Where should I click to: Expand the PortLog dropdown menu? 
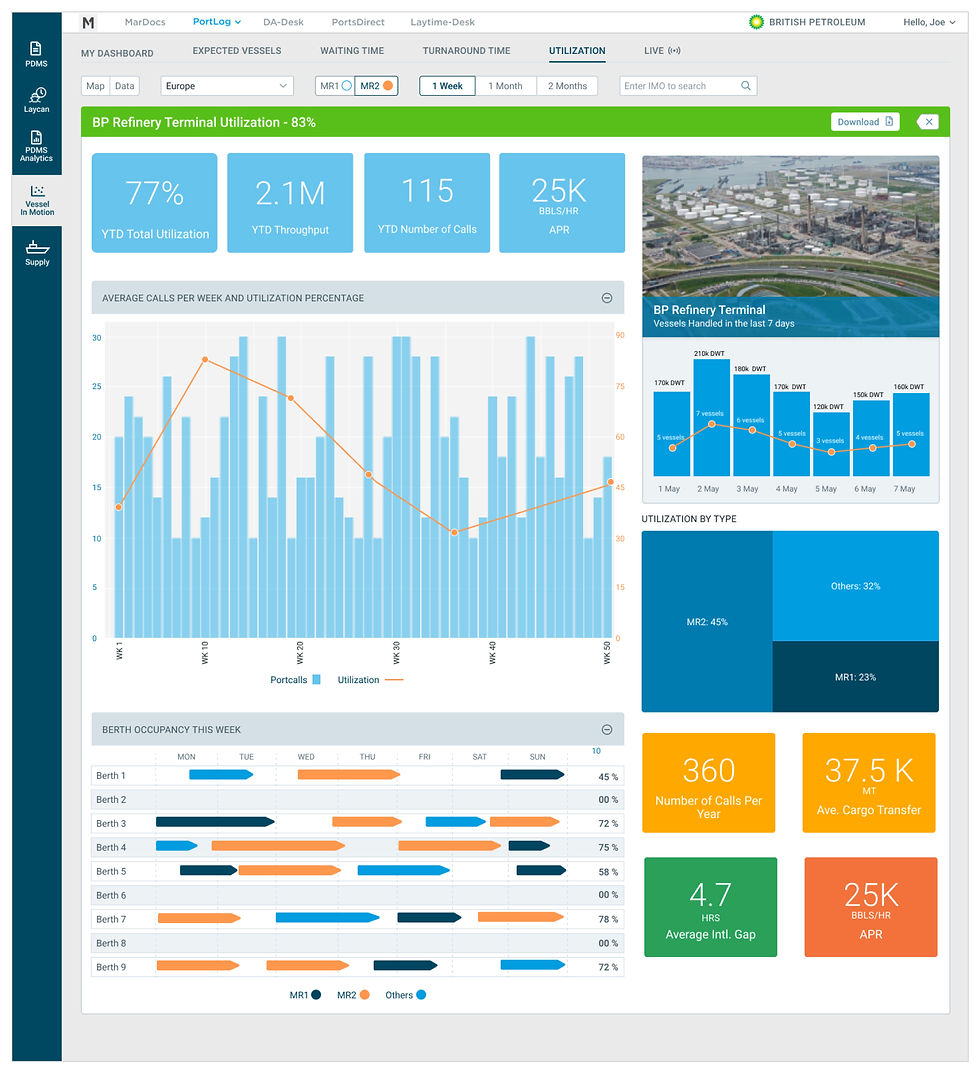216,22
